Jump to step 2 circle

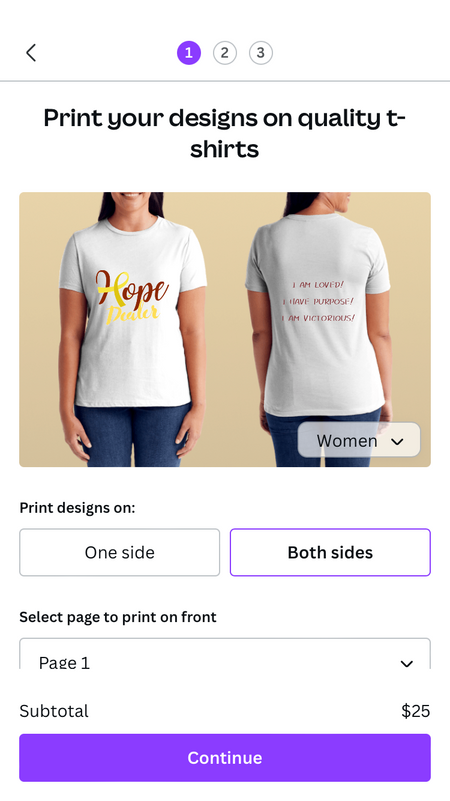click(225, 53)
